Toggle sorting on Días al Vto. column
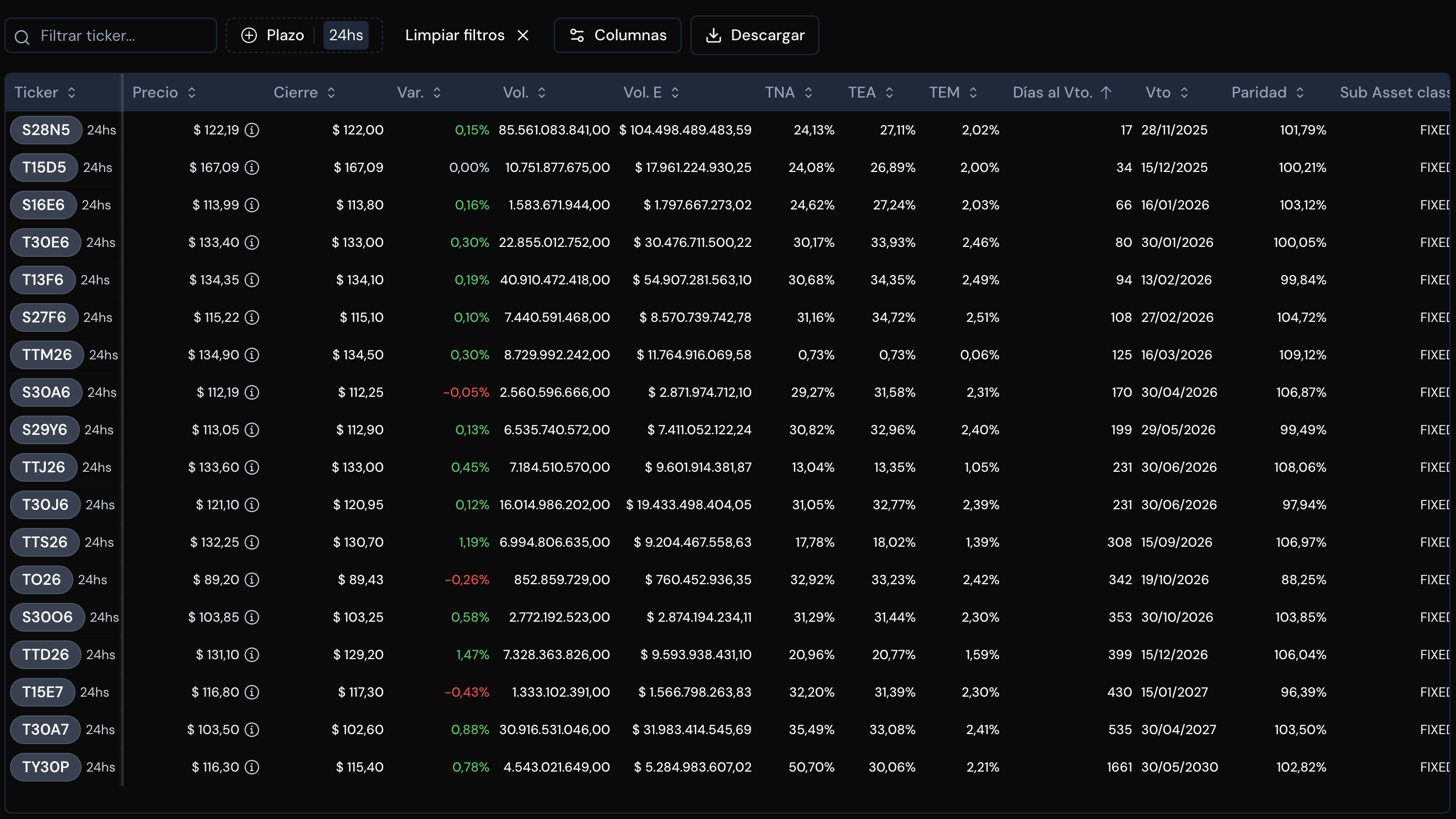Screen dimensions: 1456x819 pos(1062,93)
